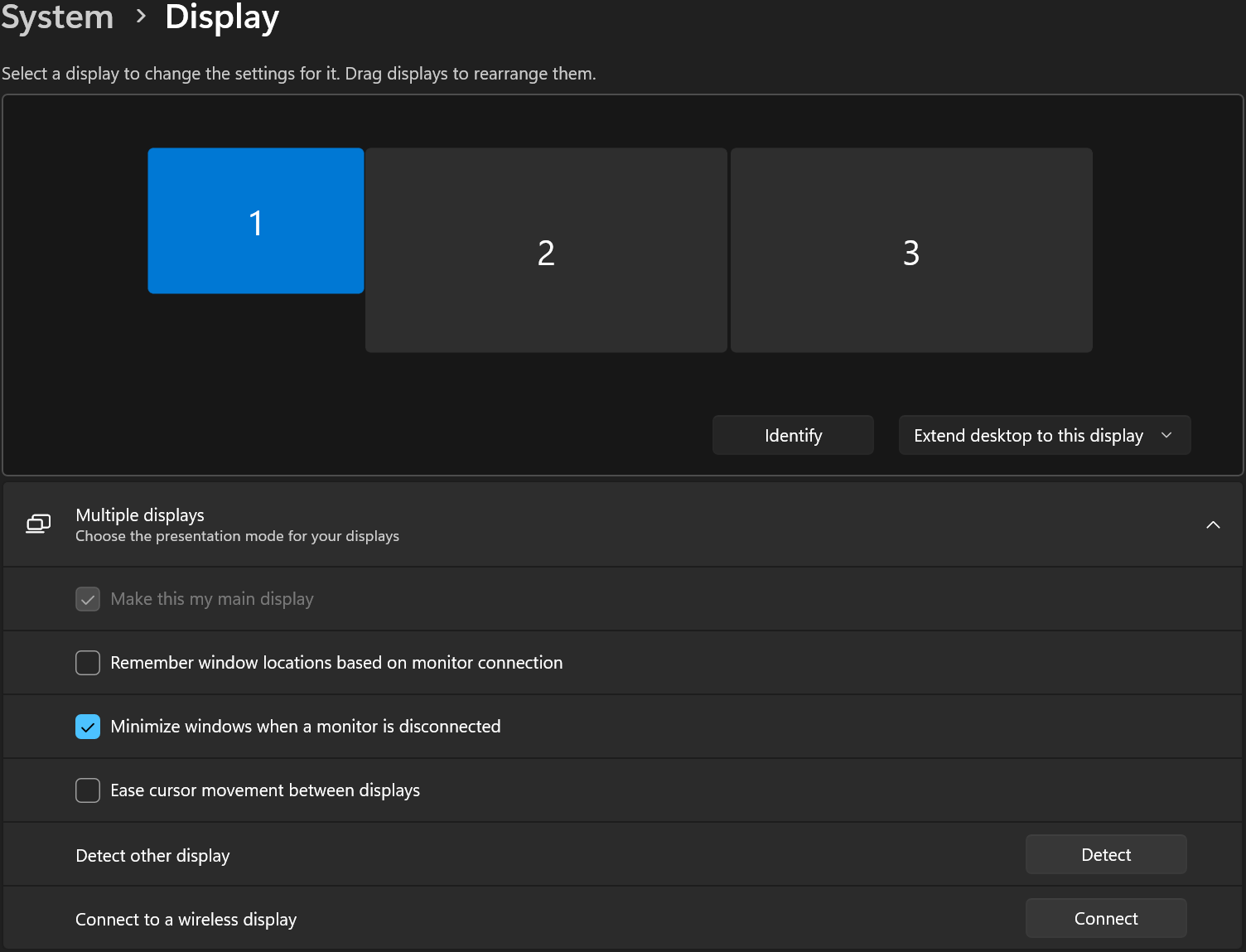Click the Display breadcrumb title

pos(222,17)
